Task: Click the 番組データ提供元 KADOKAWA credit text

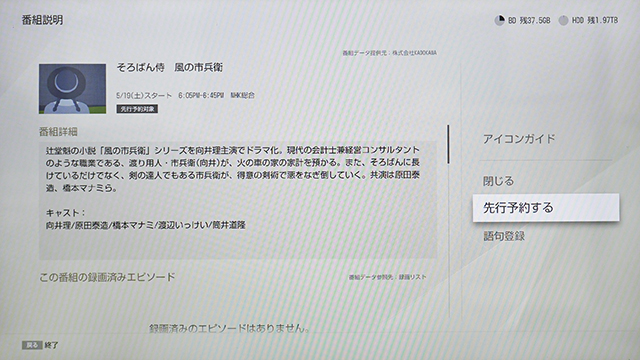Action: (x=389, y=53)
